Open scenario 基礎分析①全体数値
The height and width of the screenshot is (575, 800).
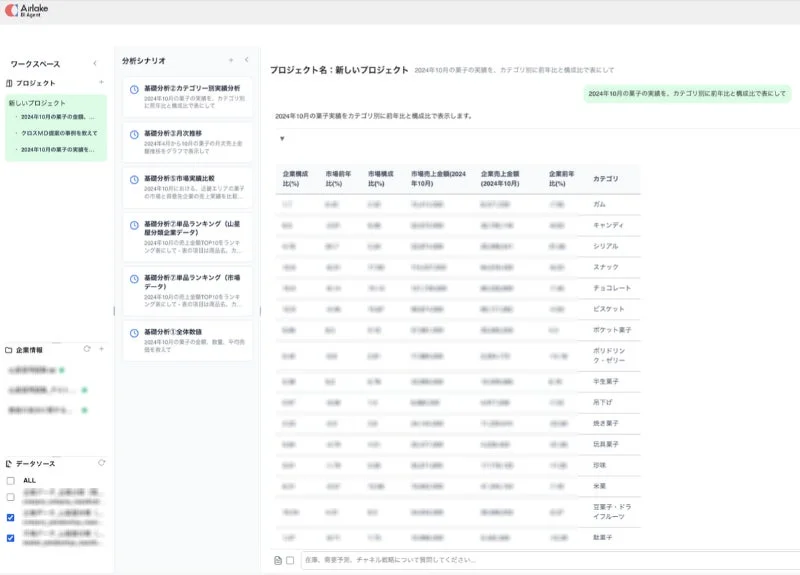[x=188, y=340]
